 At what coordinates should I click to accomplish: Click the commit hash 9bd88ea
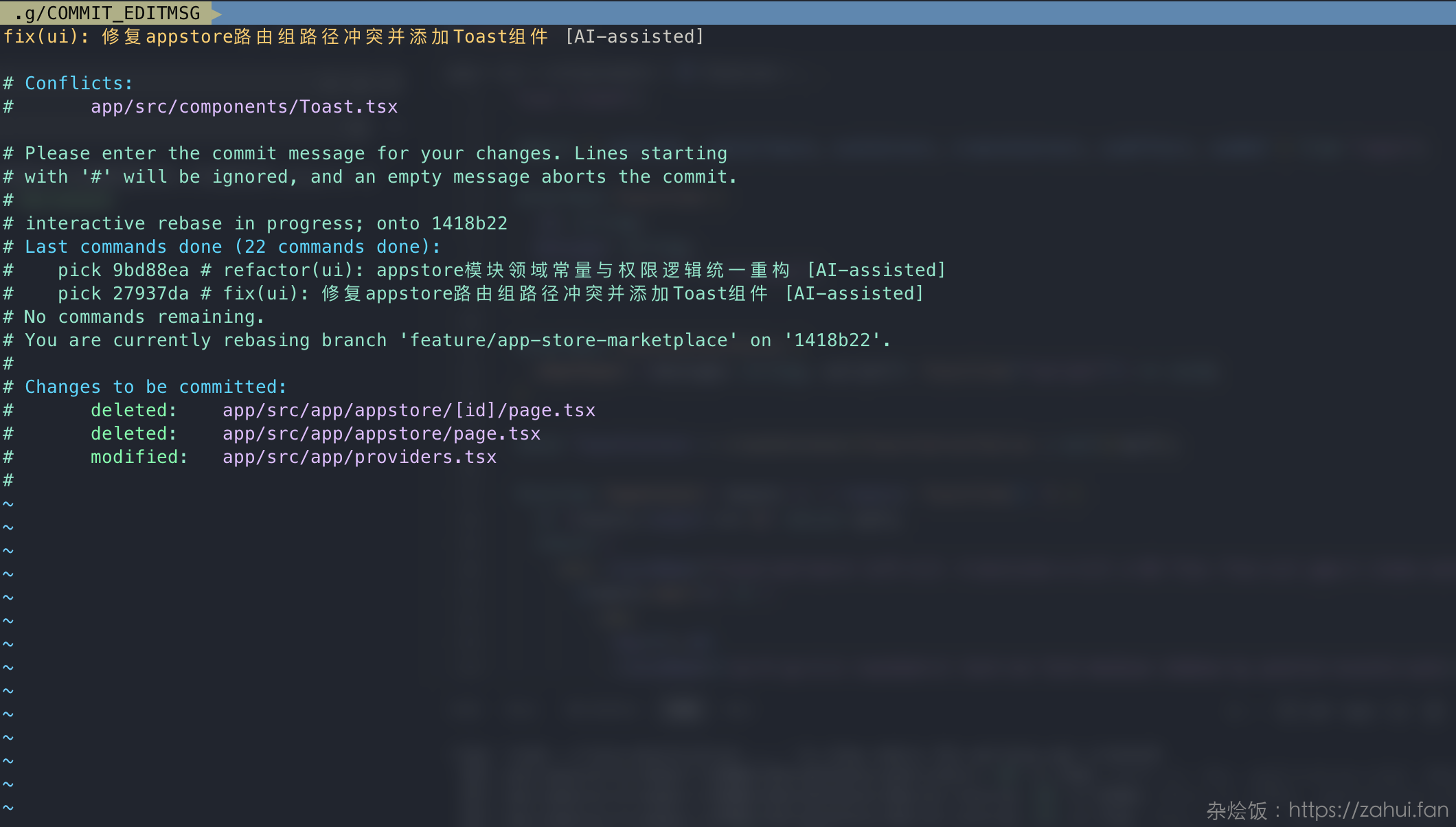(150, 270)
